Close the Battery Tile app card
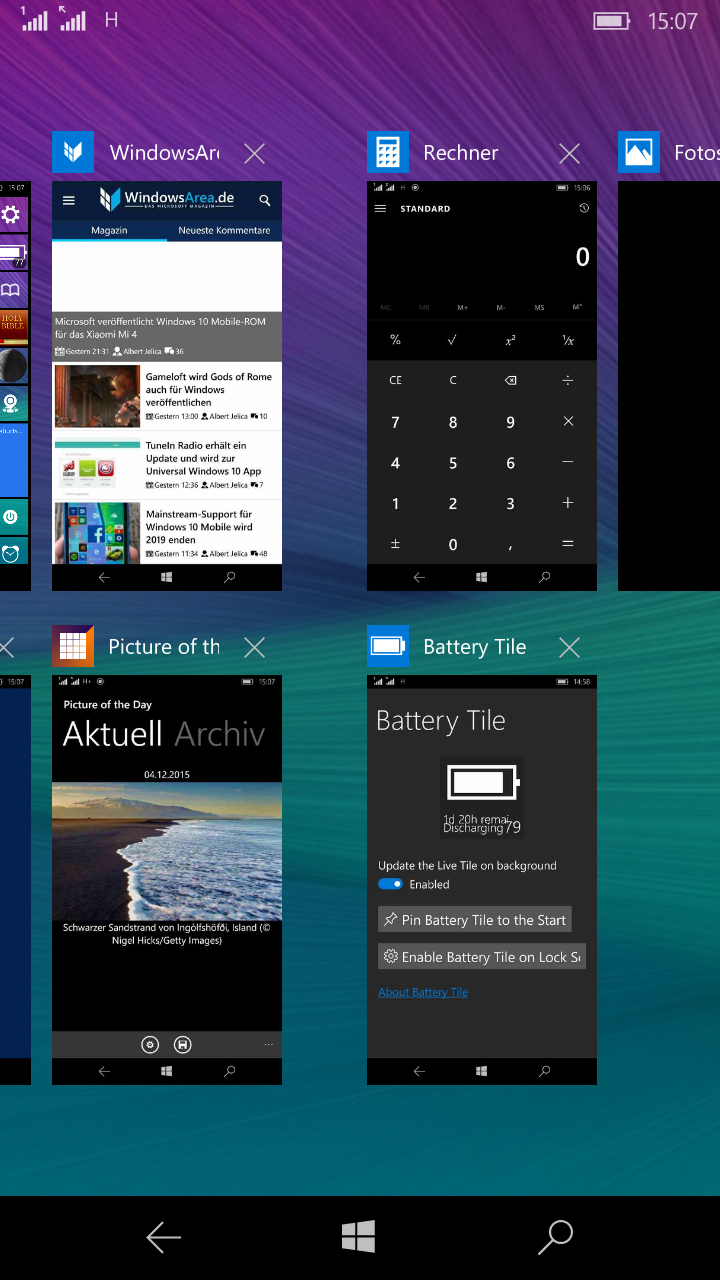The image size is (720, 1280). tap(569, 647)
